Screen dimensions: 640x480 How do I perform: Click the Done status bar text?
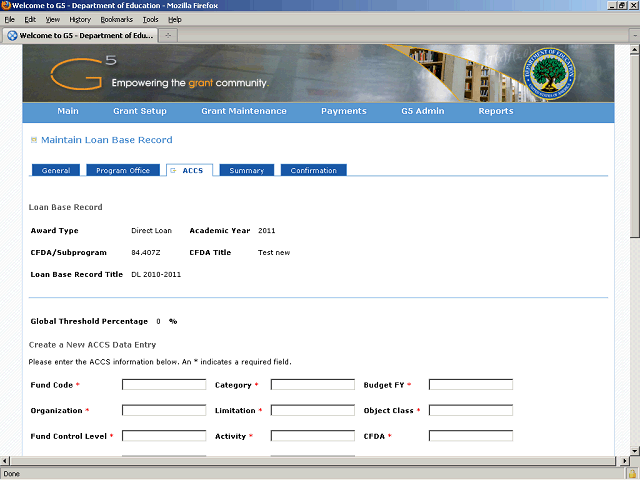(x=11, y=474)
